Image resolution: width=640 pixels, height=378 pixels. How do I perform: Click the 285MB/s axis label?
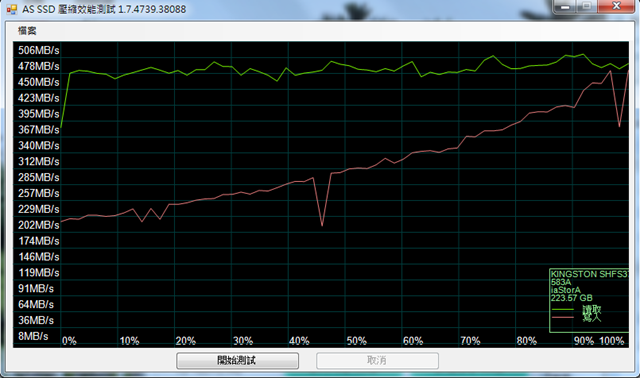pyautogui.click(x=39, y=178)
